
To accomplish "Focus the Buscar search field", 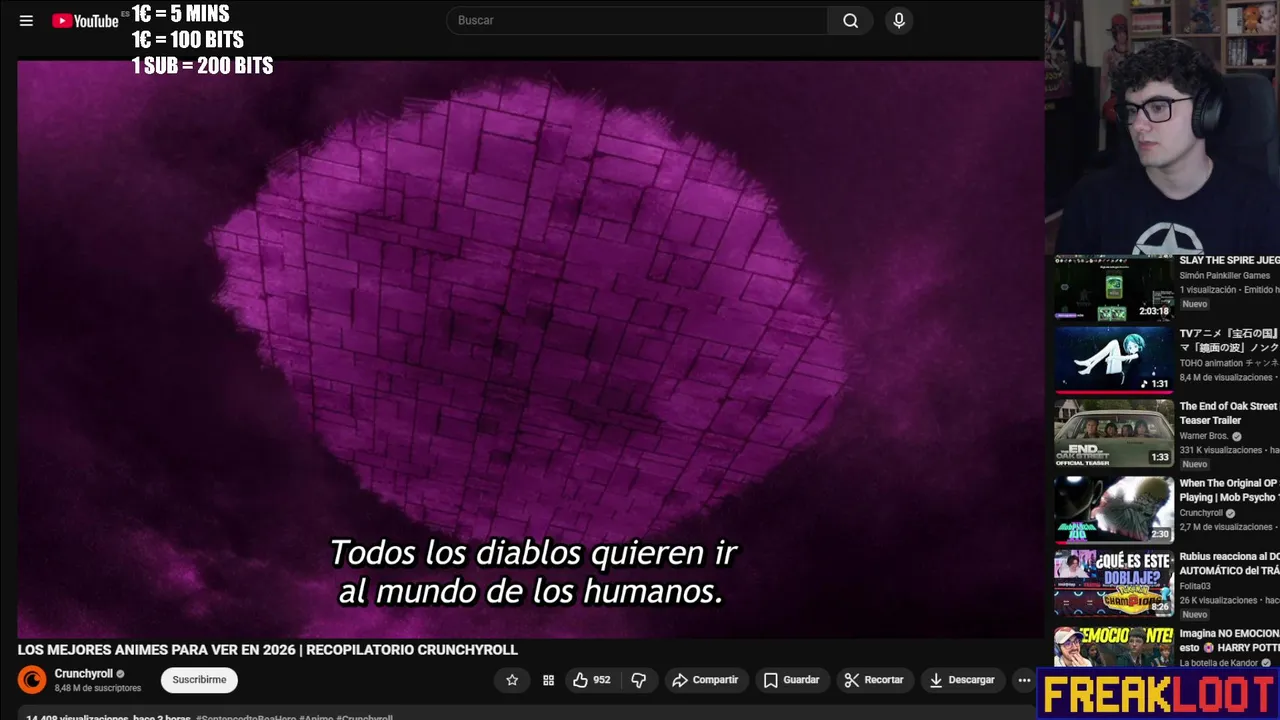I will click(x=637, y=20).
